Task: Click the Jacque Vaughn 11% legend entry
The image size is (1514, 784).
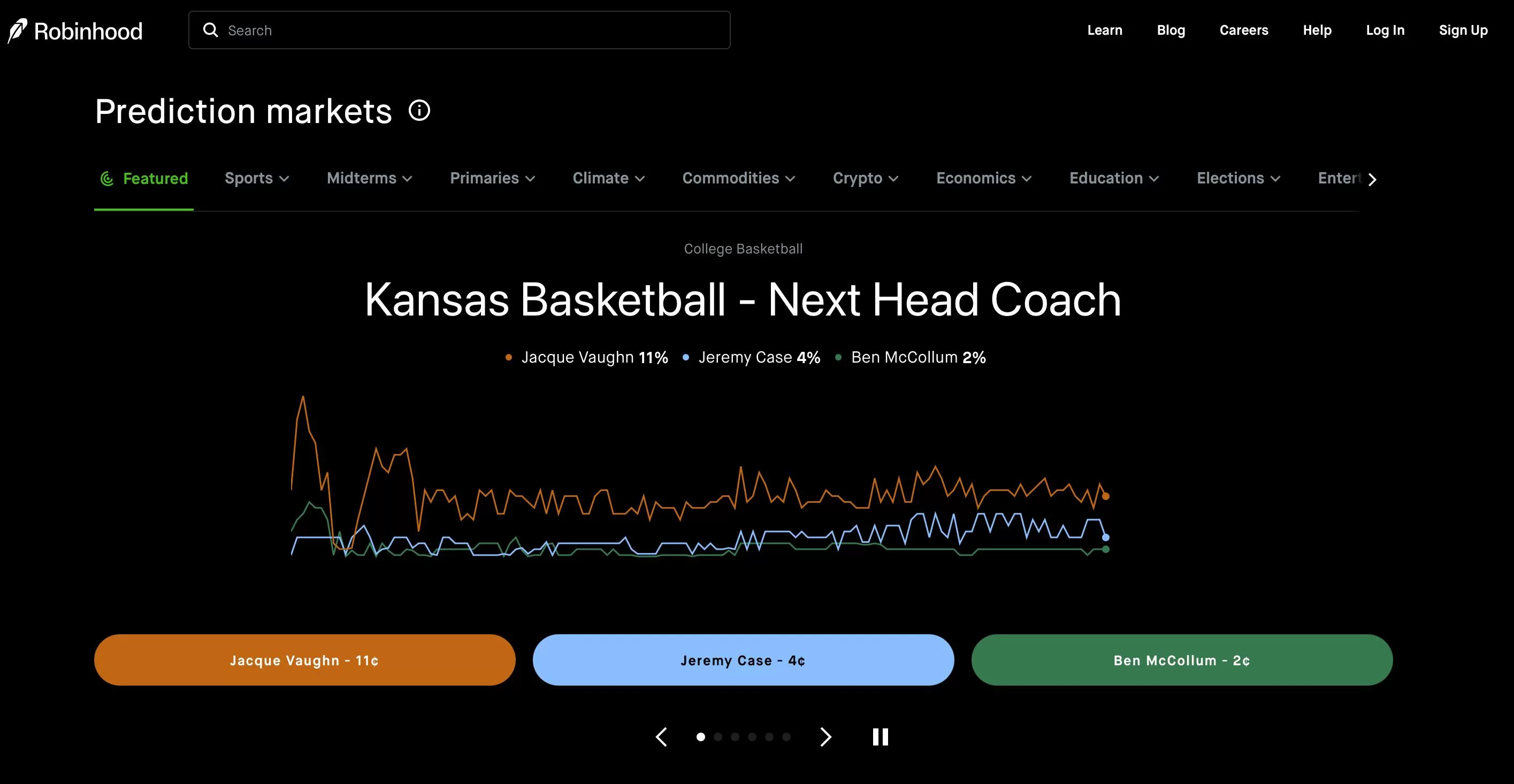Action: point(586,357)
